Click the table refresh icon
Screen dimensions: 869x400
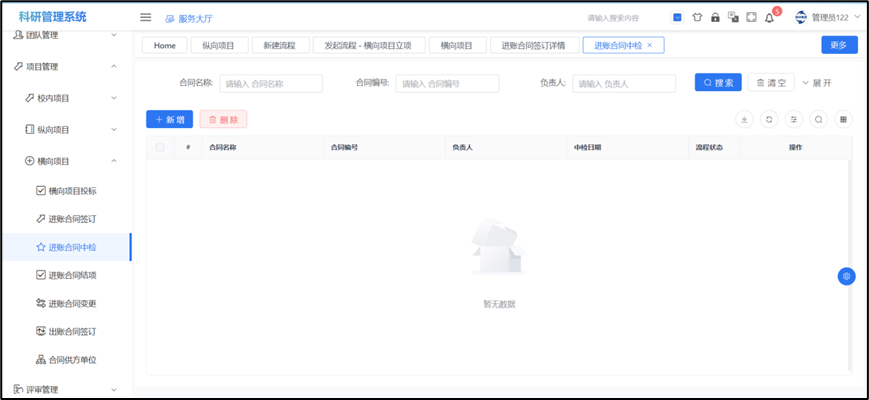point(769,119)
